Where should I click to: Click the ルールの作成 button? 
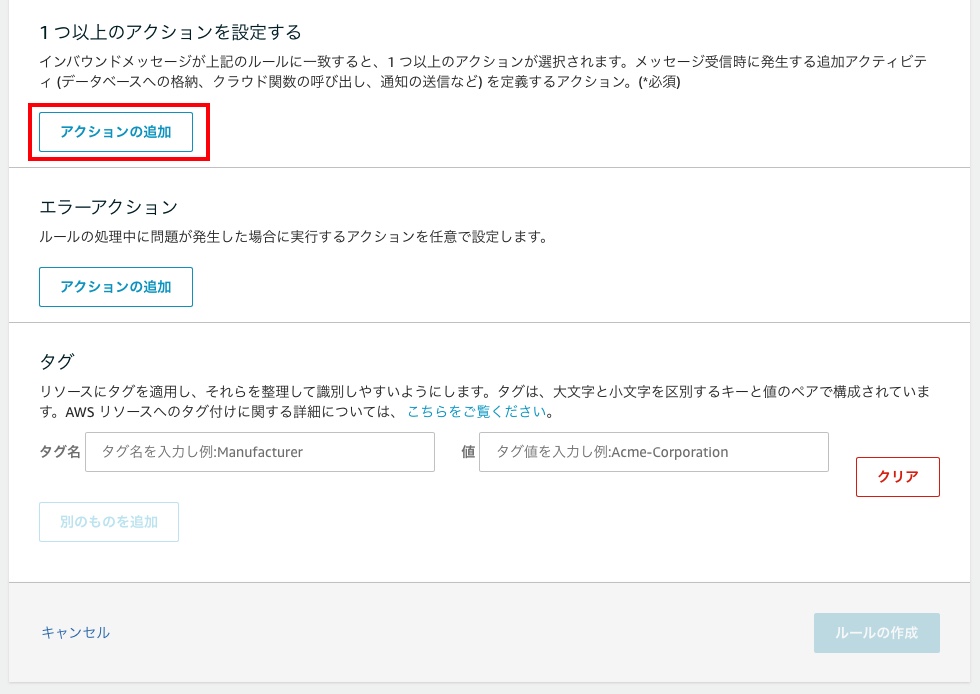tap(877, 633)
